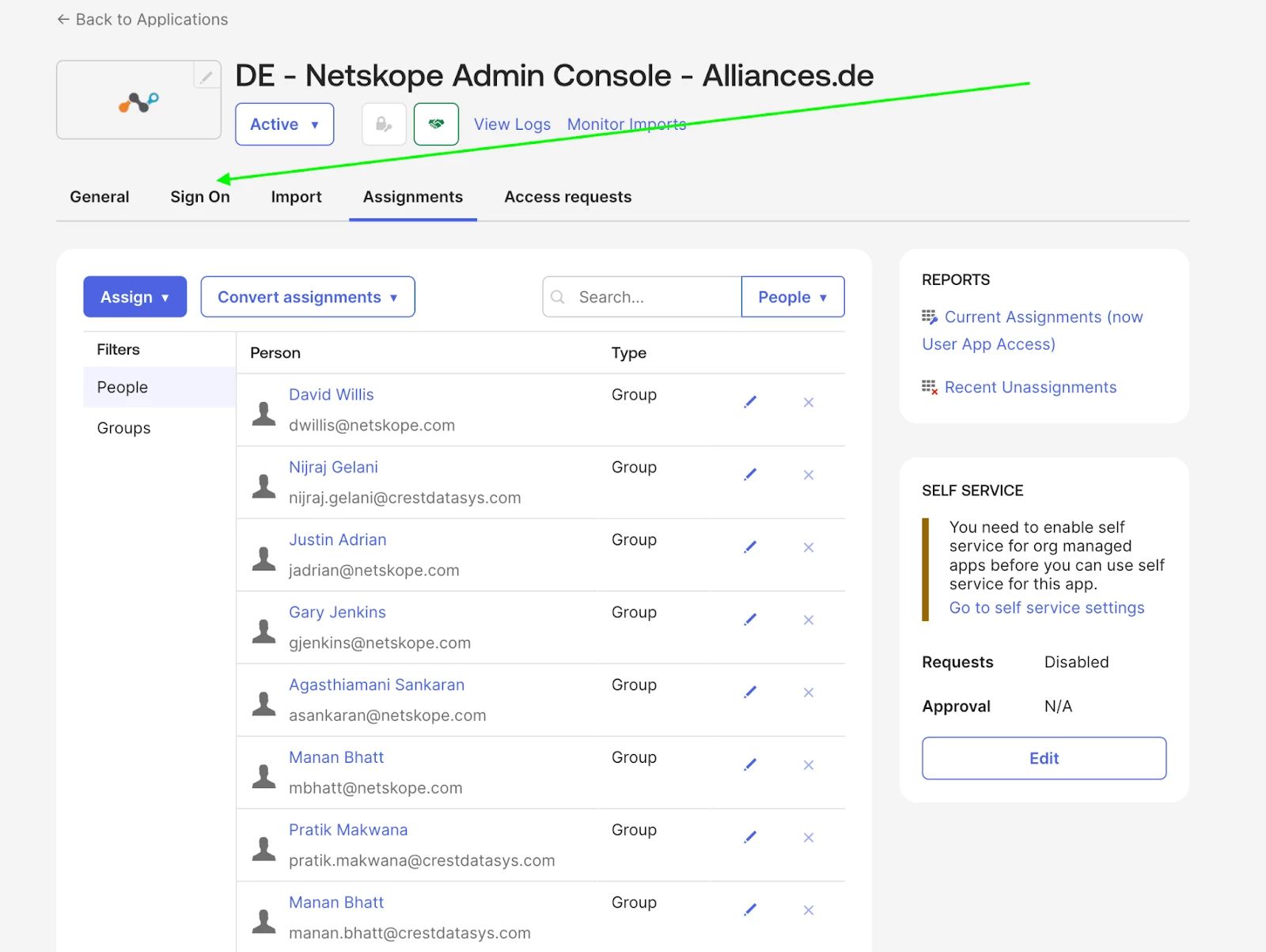Open the Active status dropdown
The image size is (1266, 952).
pos(284,124)
